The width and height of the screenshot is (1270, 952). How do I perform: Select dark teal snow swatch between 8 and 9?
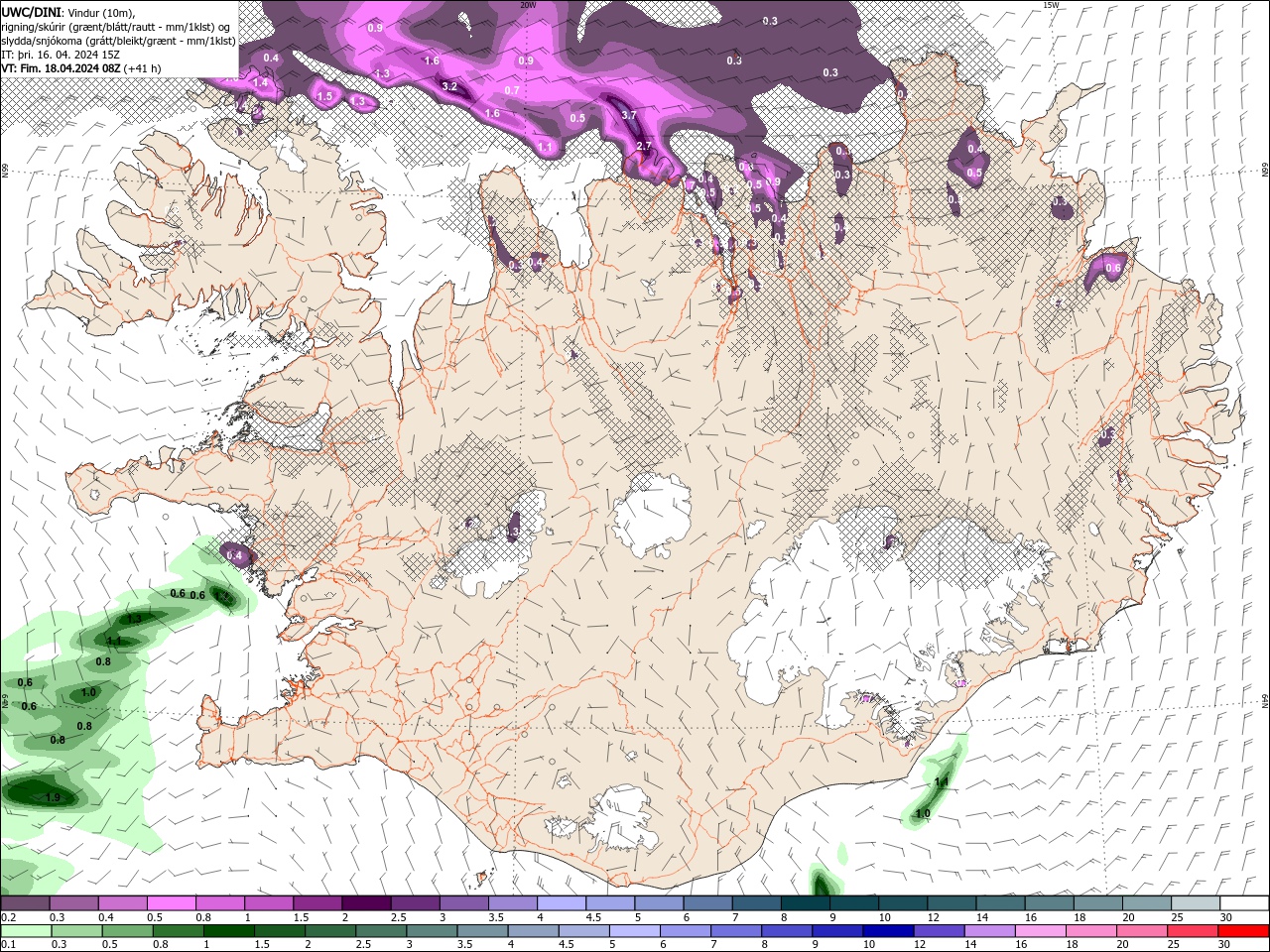point(806,903)
